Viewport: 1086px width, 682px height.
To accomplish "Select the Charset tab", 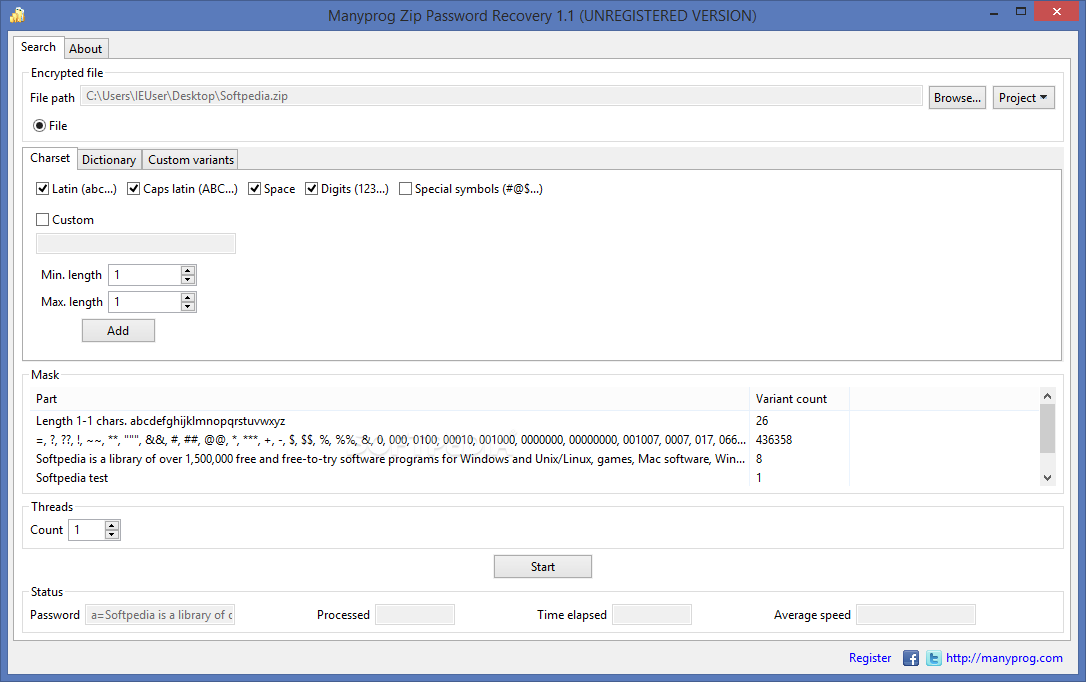I will click(50, 158).
